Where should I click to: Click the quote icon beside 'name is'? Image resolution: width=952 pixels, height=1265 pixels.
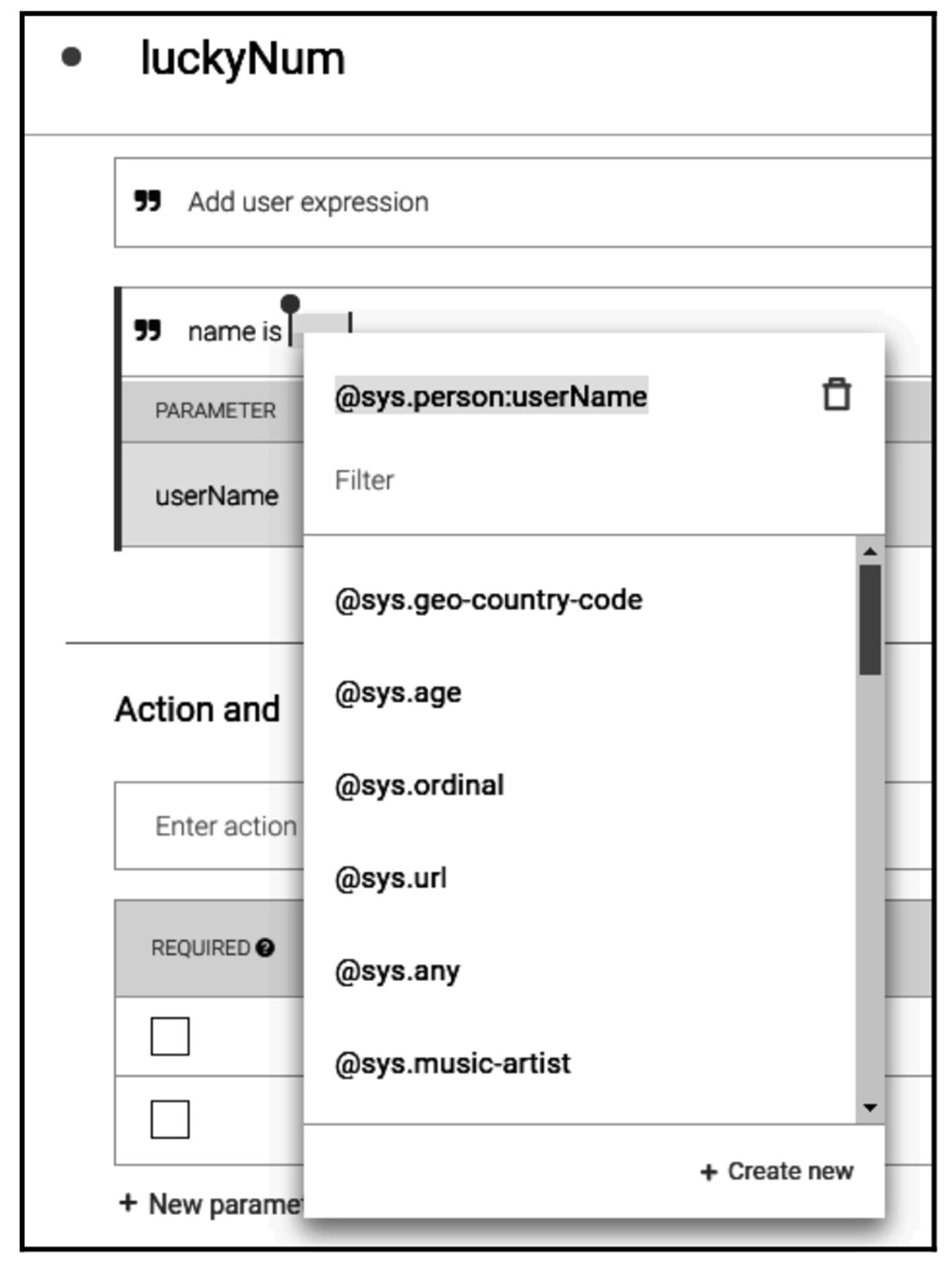(148, 331)
